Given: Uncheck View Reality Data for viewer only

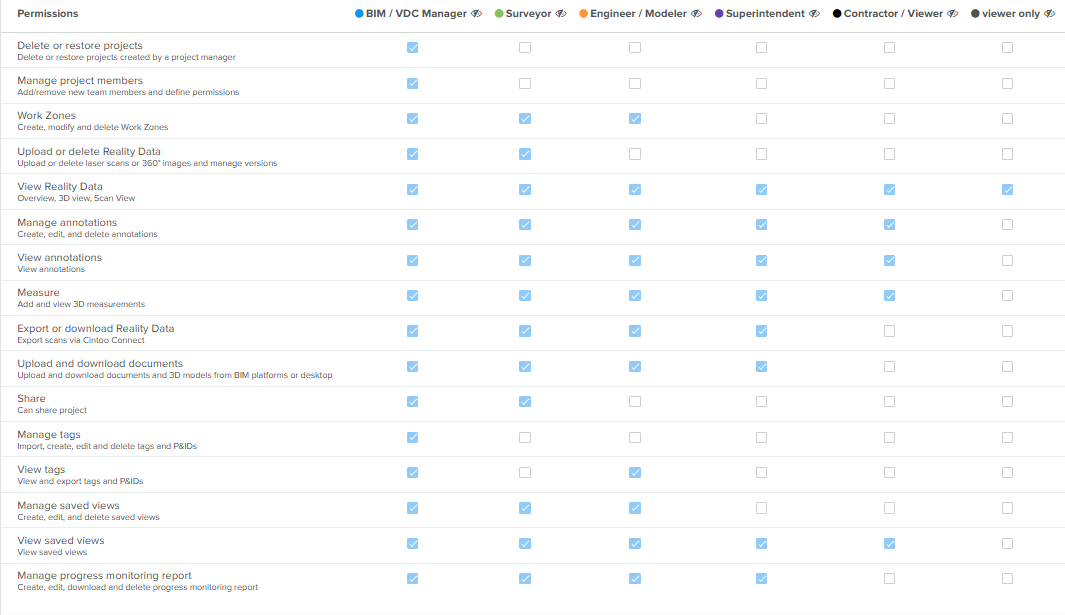Looking at the screenshot, I should [1007, 190].
